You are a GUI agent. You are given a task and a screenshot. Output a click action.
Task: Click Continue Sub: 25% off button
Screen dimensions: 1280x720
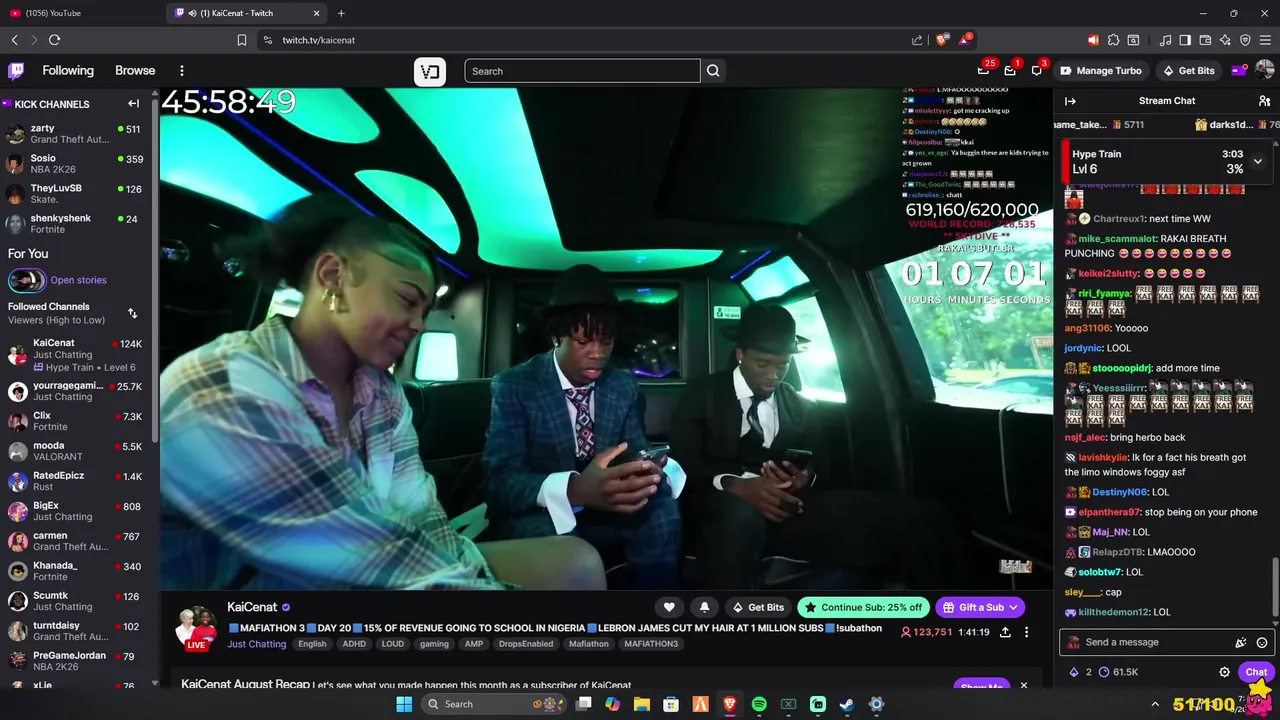(x=863, y=607)
